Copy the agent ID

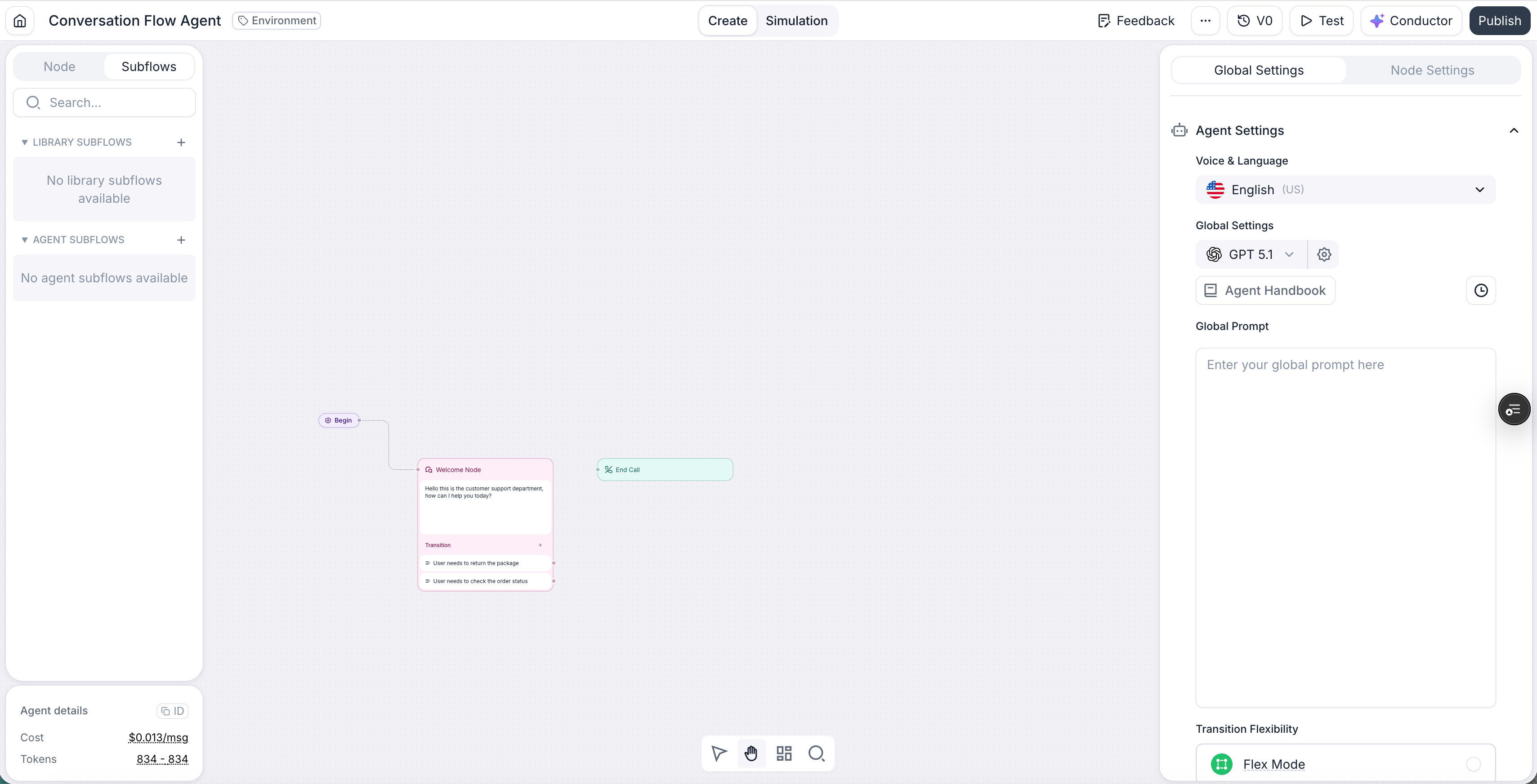(x=172, y=711)
